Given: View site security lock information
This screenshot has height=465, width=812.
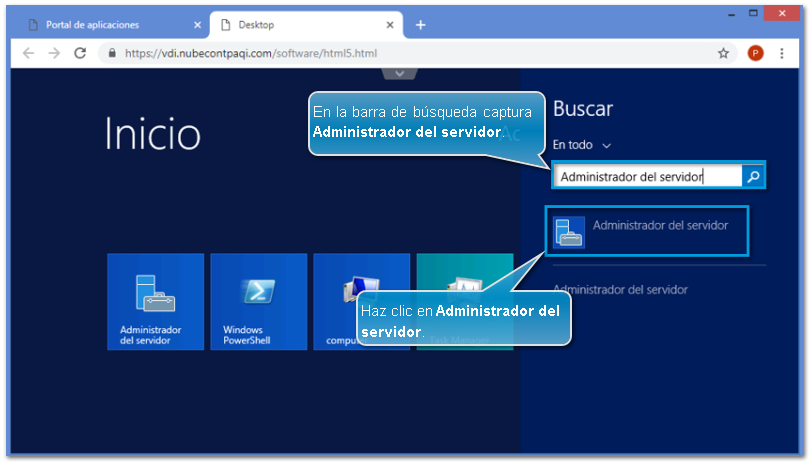Looking at the screenshot, I should pos(112,53).
